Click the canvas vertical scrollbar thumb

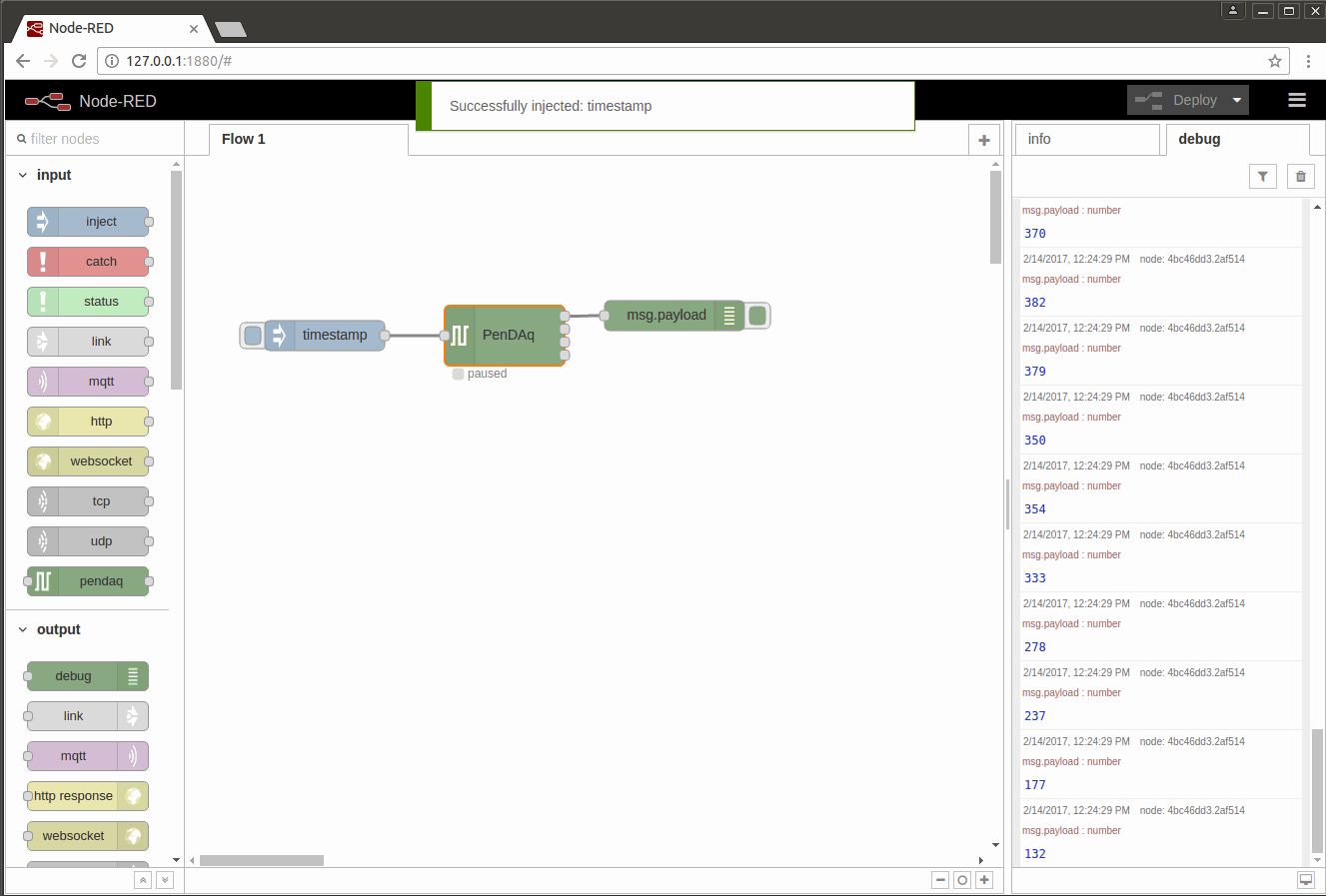click(x=995, y=217)
